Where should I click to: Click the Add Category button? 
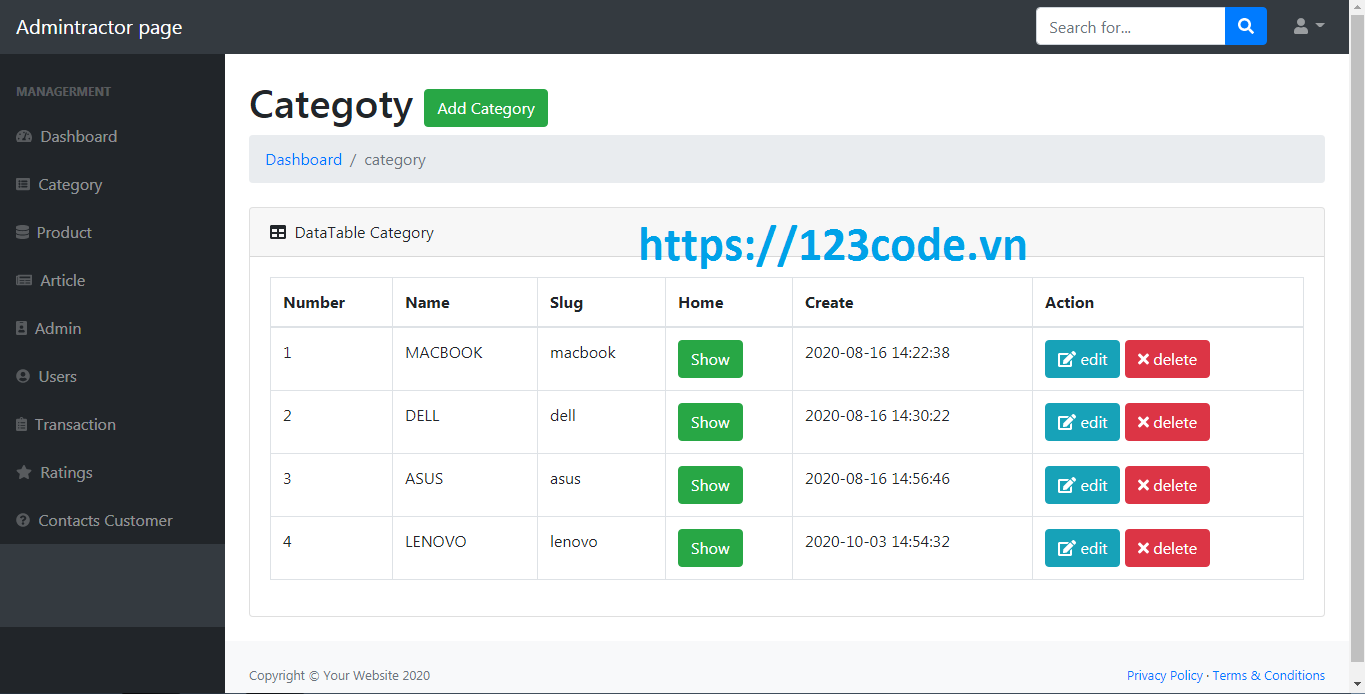(x=485, y=107)
